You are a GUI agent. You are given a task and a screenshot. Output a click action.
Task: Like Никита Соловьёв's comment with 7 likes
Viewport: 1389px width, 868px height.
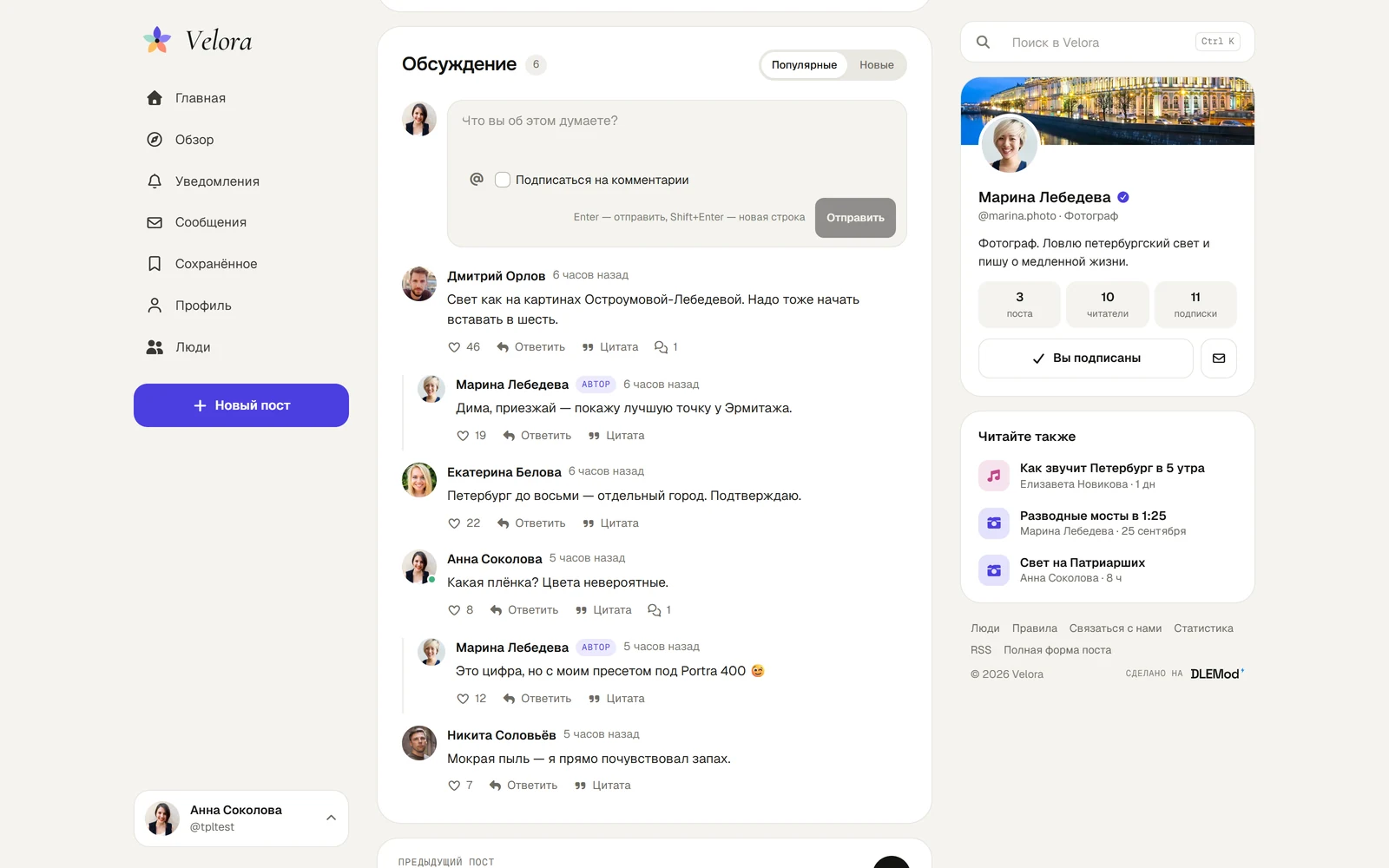460,786
